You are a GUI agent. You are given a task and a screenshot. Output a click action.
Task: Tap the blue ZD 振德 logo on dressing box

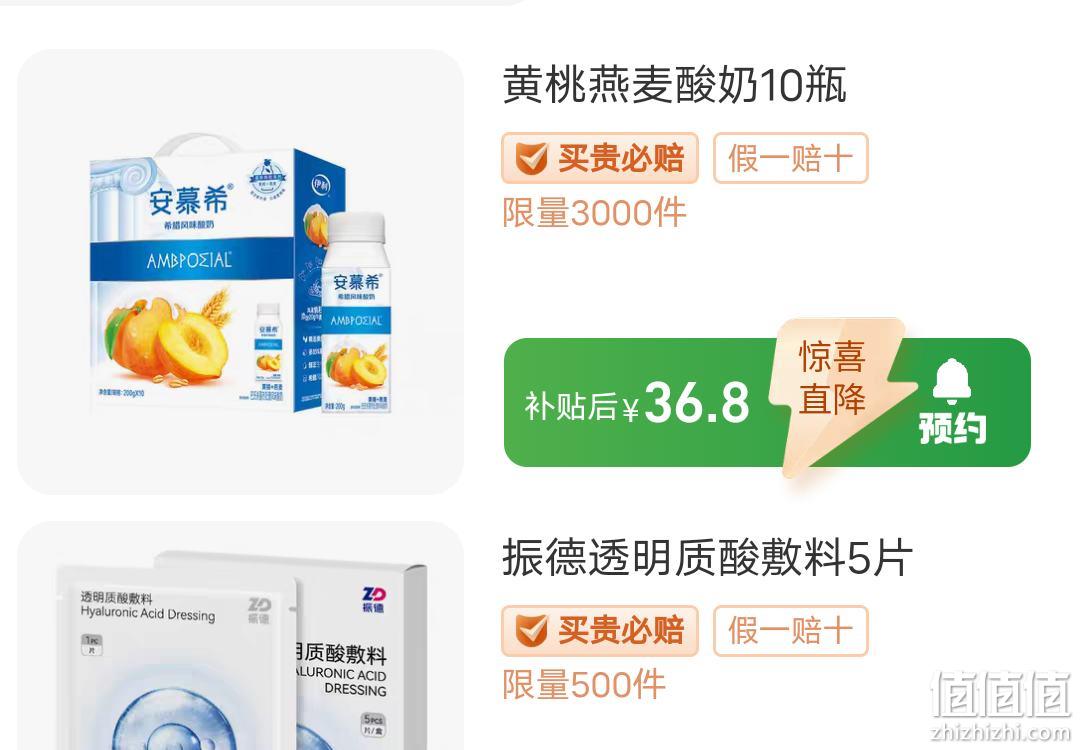point(374,599)
